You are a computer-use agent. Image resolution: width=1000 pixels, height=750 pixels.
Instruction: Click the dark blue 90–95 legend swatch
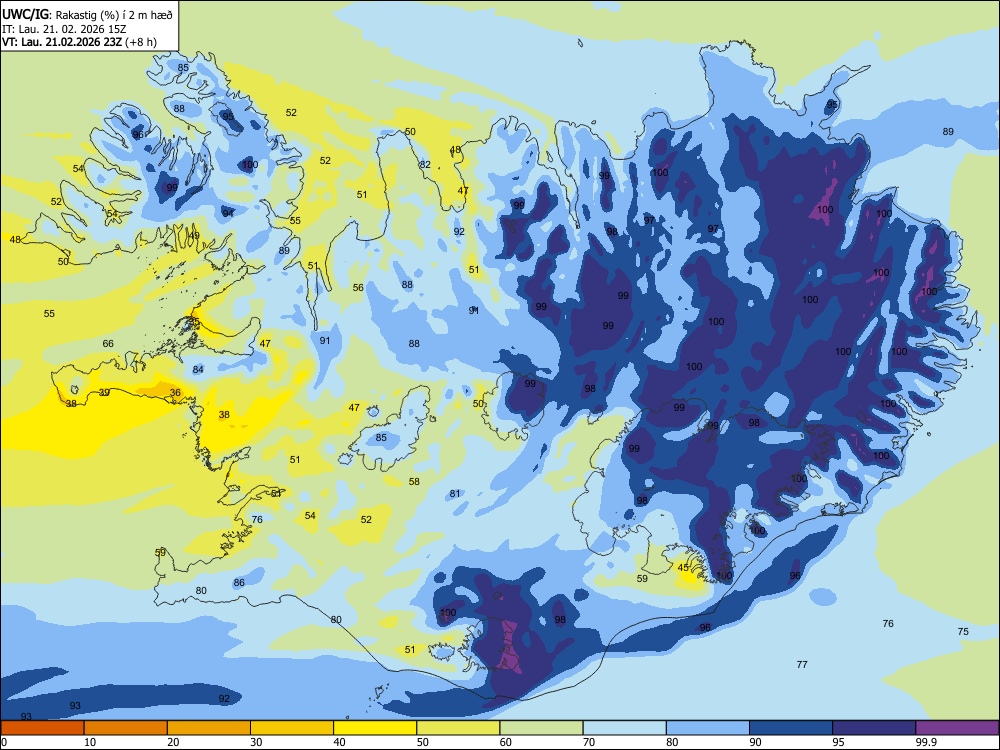791,728
